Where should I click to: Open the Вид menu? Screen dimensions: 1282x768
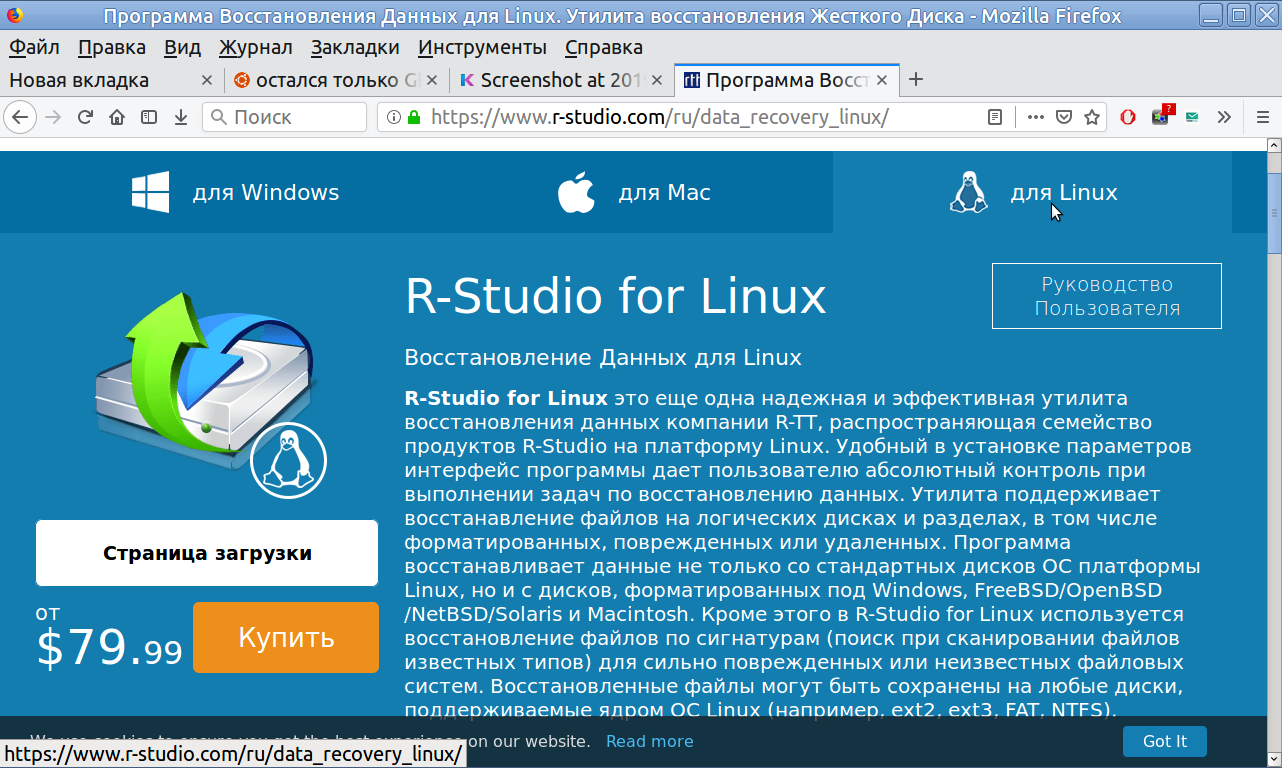pyautogui.click(x=183, y=47)
